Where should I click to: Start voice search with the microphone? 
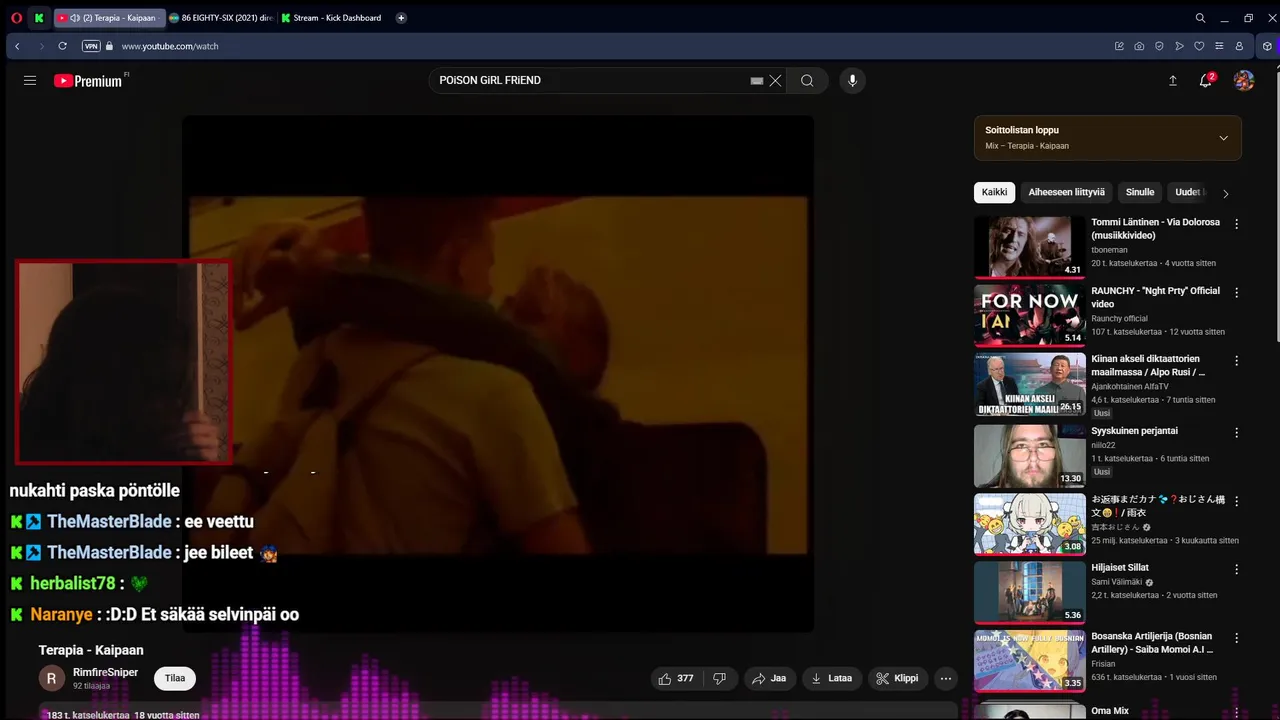pos(852,81)
